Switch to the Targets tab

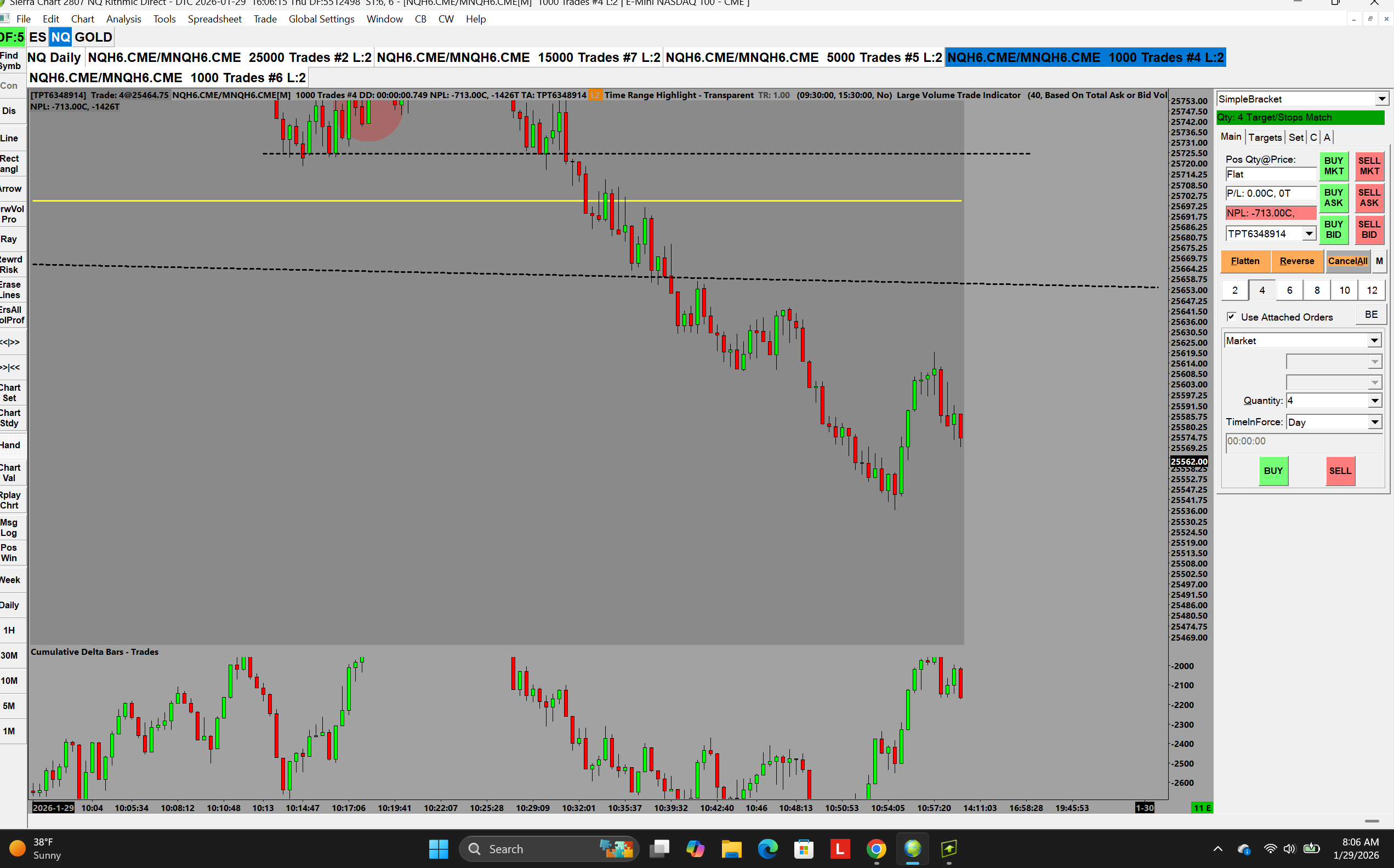point(1265,137)
